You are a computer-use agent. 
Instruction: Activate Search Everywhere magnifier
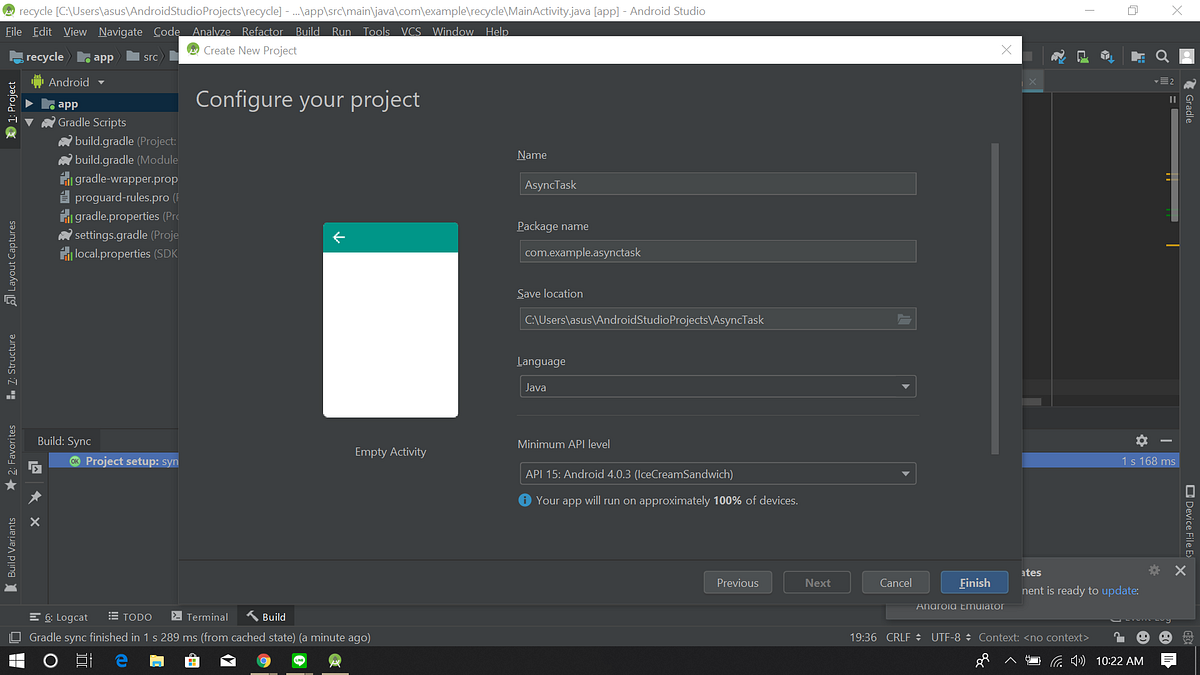point(1161,56)
